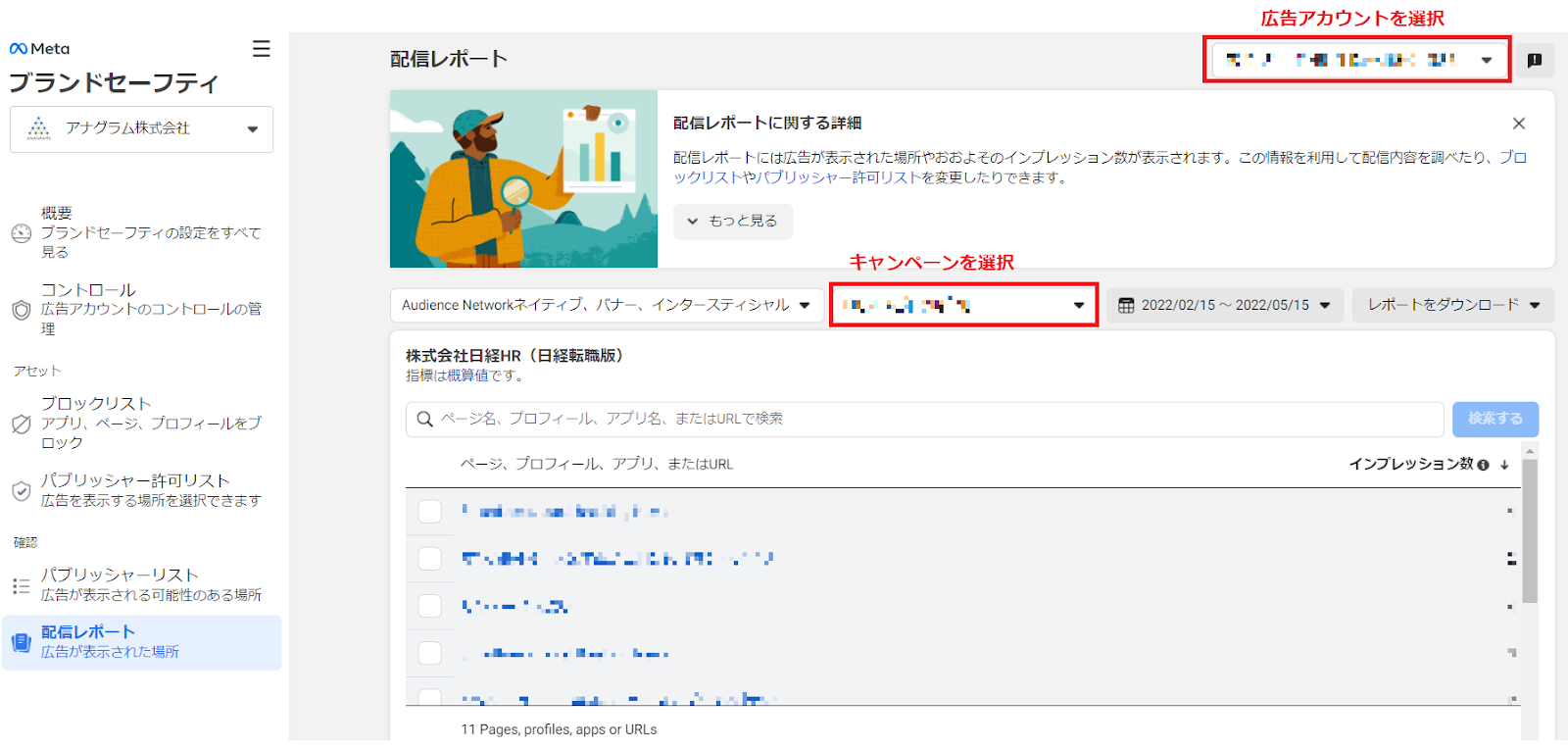Open the first blurred publisher link
1568x749 pixels.
[564, 512]
